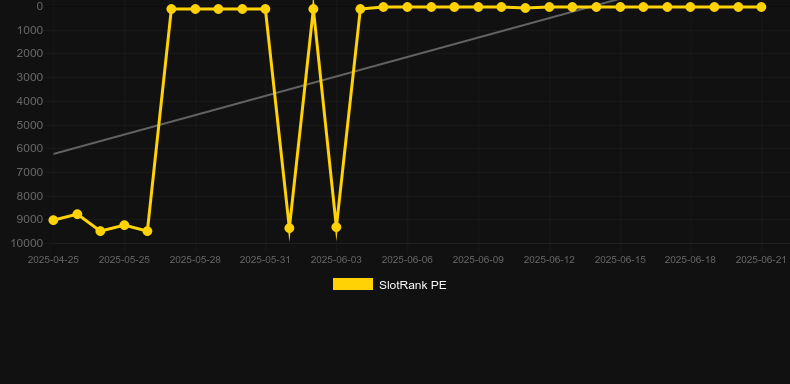Select the low data point at 2025-06-03
The width and height of the screenshot is (790, 384).
point(336,227)
